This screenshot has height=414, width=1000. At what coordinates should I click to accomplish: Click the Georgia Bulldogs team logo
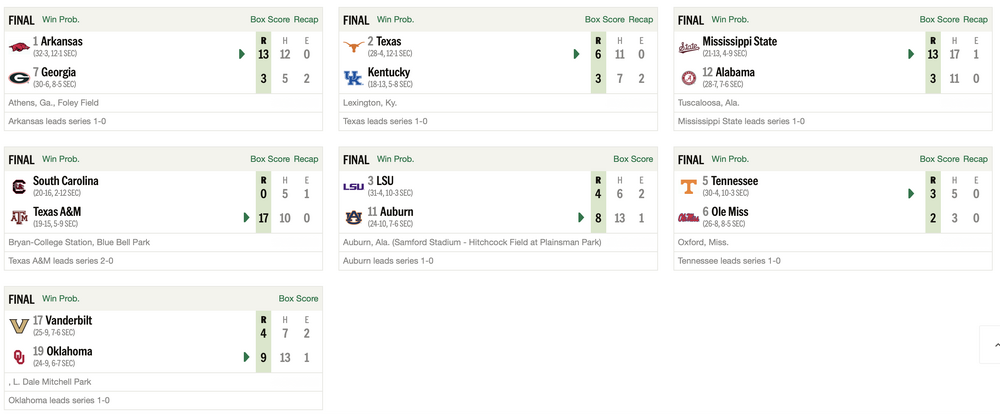tap(19, 78)
